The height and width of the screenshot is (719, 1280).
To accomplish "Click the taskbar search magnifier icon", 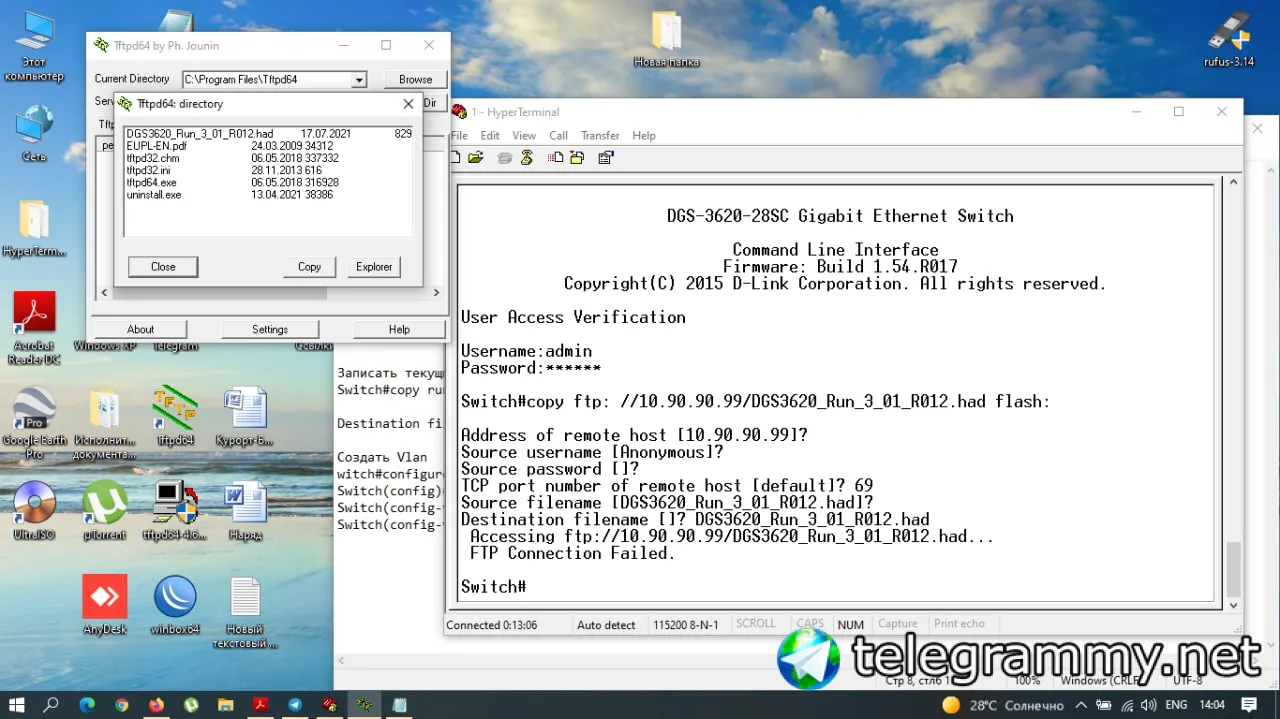I will (x=51, y=705).
